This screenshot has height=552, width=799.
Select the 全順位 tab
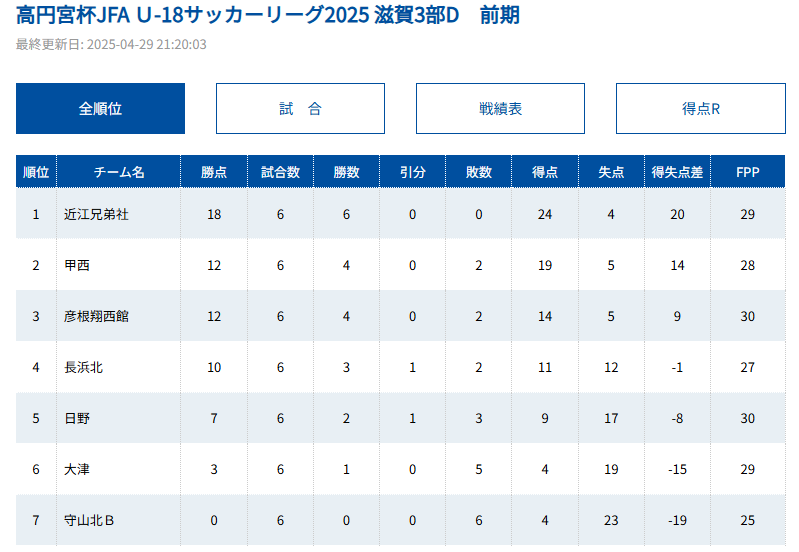point(100,108)
